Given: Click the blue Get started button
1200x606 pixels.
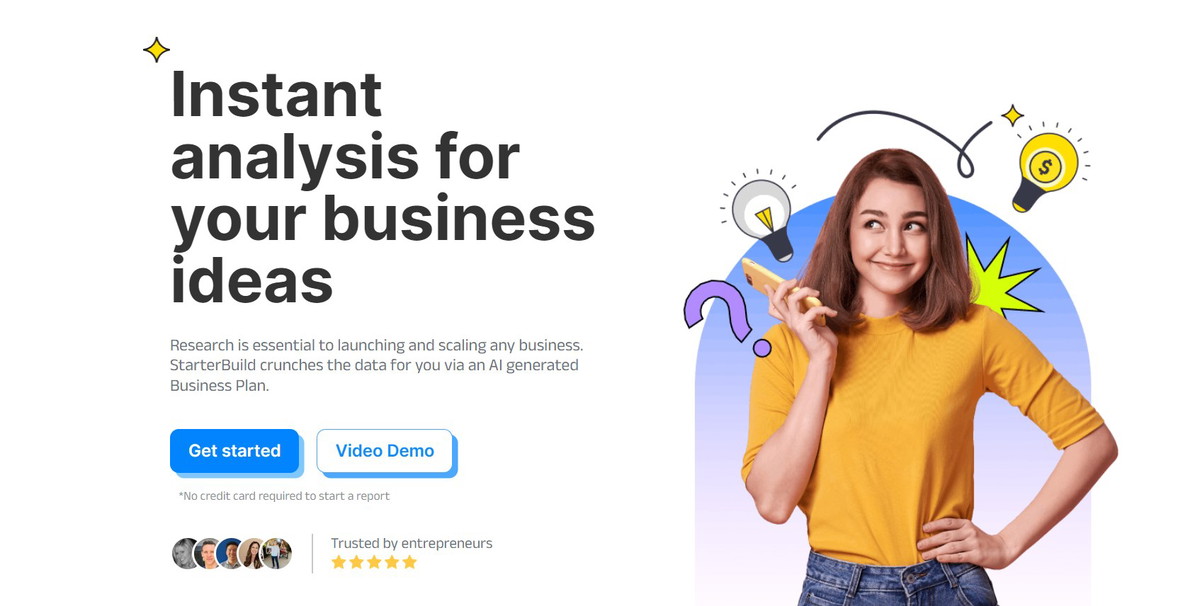Looking at the screenshot, I should (235, 451).
